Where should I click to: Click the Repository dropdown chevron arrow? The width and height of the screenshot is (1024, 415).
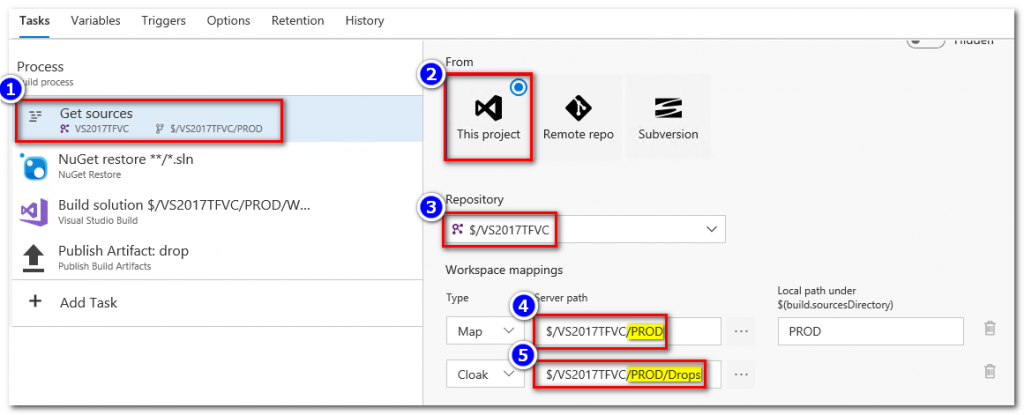point(711,229)
